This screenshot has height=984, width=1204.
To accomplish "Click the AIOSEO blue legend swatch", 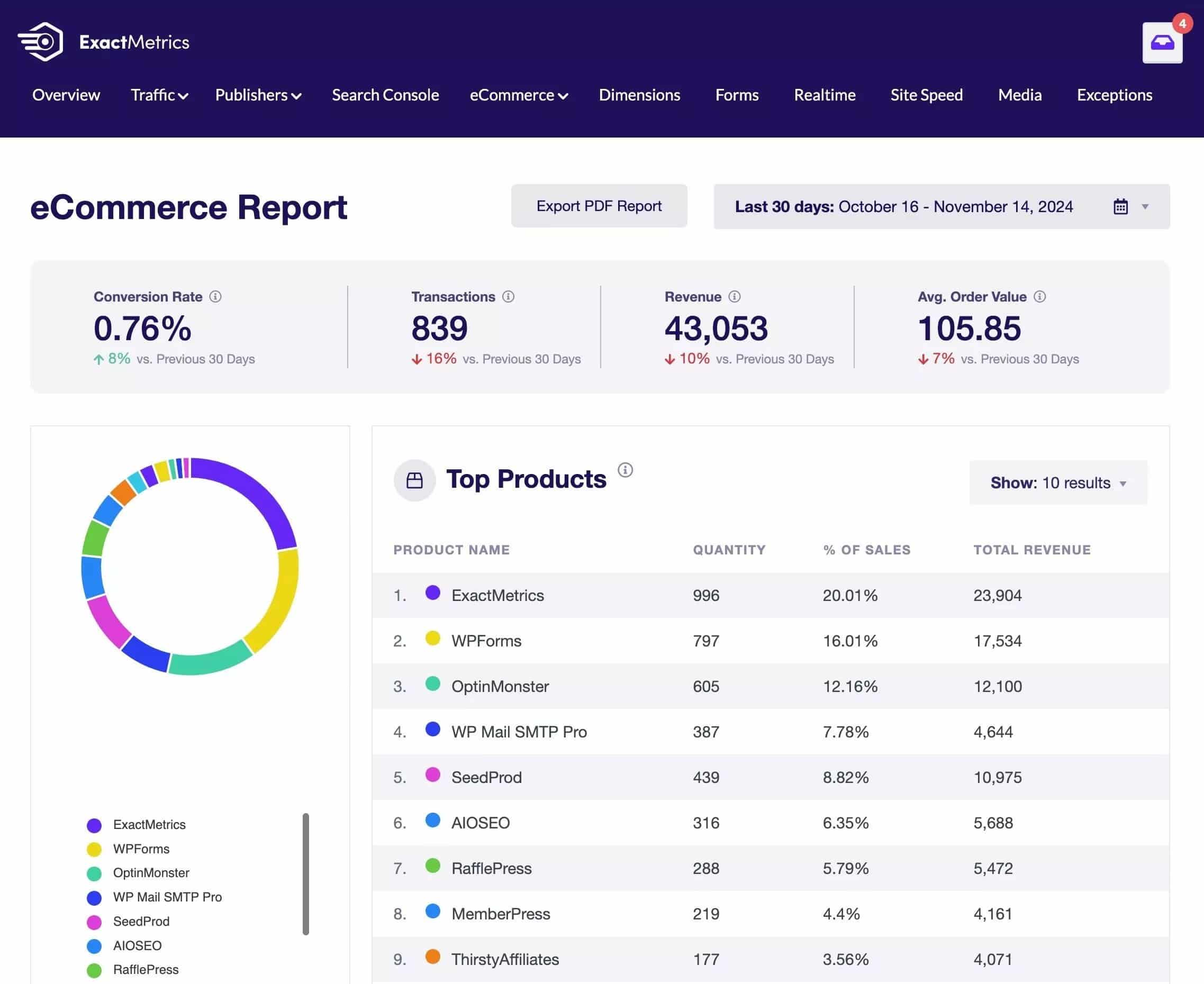I will pyautogui.click(x=94, y=946).
